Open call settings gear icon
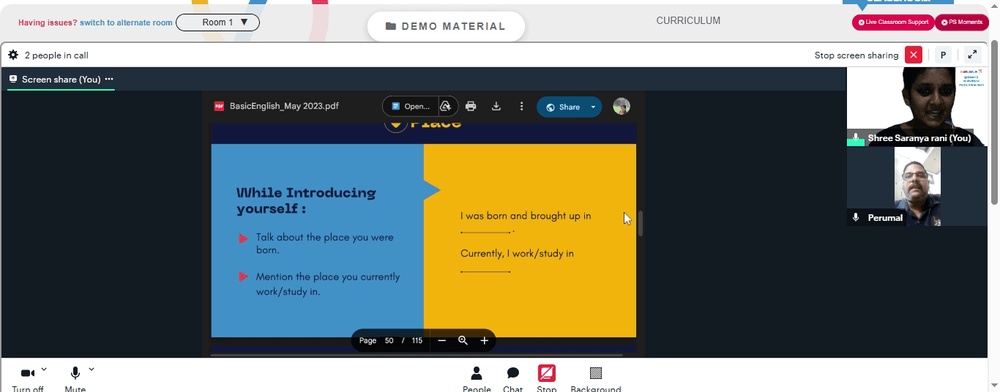Screen dimensions: 1000x392 13,55
